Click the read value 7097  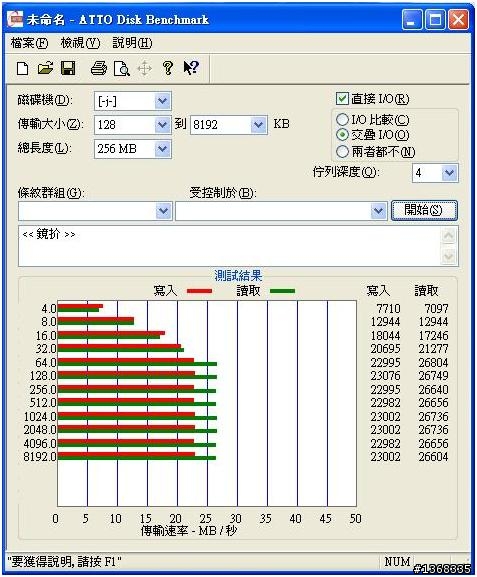tap(437, 308)
